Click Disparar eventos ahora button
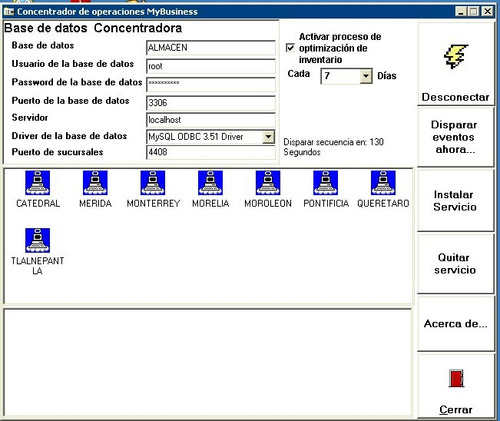The image size is (500, 421). point(456,137)
